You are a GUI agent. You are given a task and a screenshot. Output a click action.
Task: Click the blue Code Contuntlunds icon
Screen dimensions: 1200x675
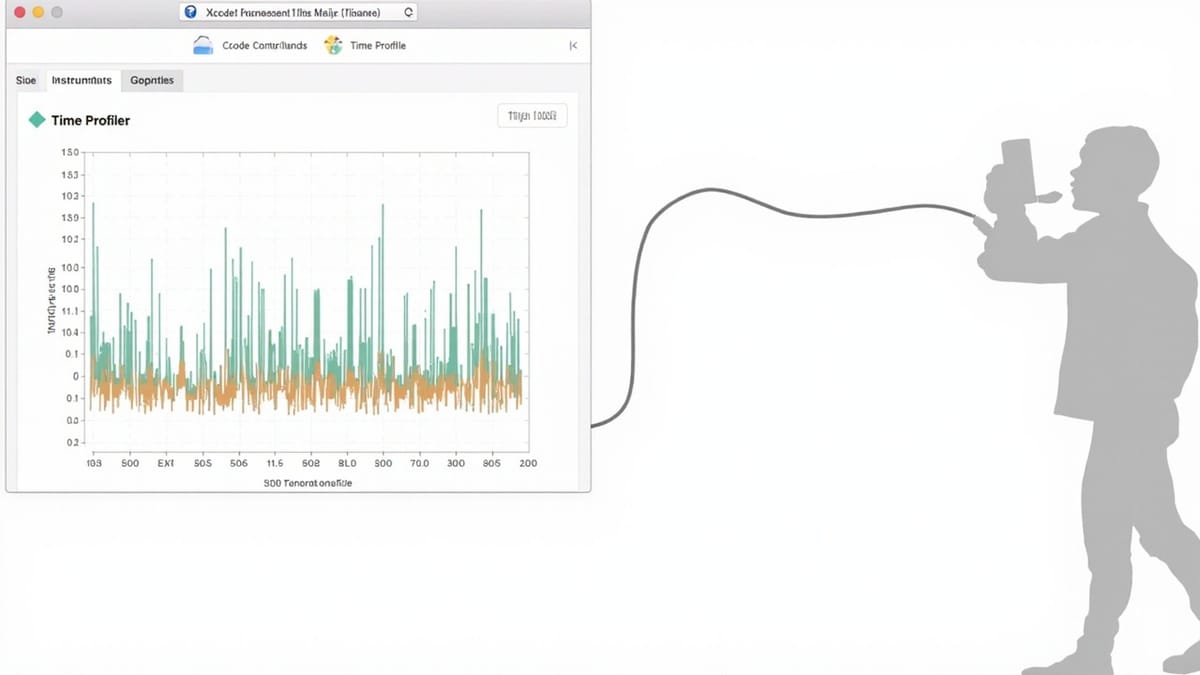203,45
